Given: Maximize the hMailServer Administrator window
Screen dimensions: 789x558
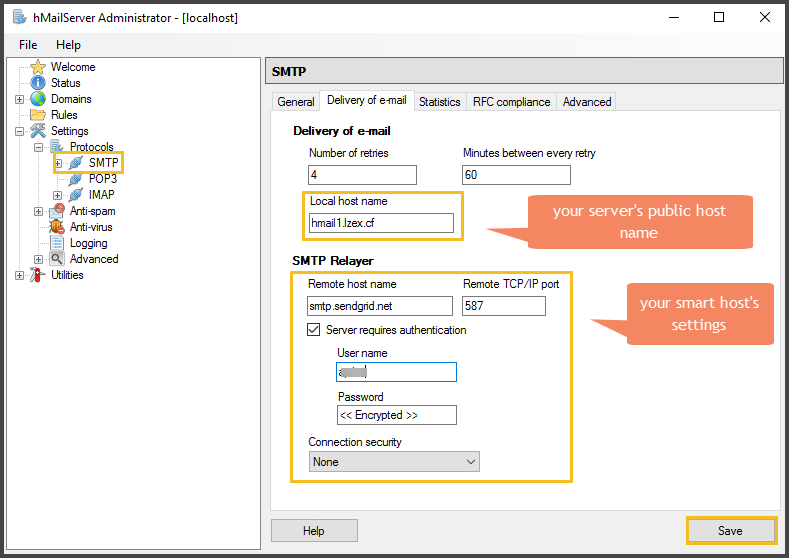Looking at the screenshot, I should [x=719, y=17].
